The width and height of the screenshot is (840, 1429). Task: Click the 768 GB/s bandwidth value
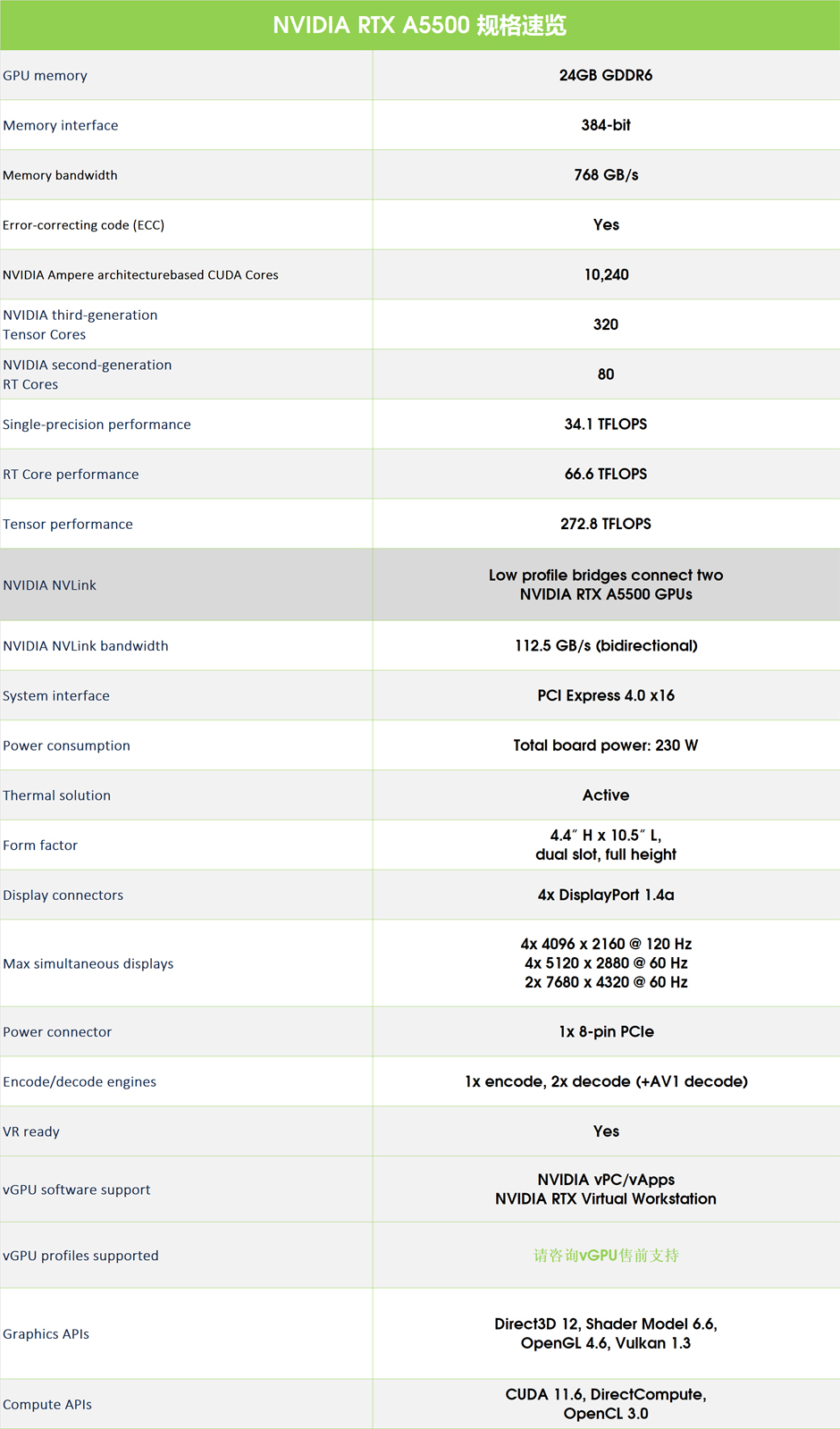[x=606, y=175]
